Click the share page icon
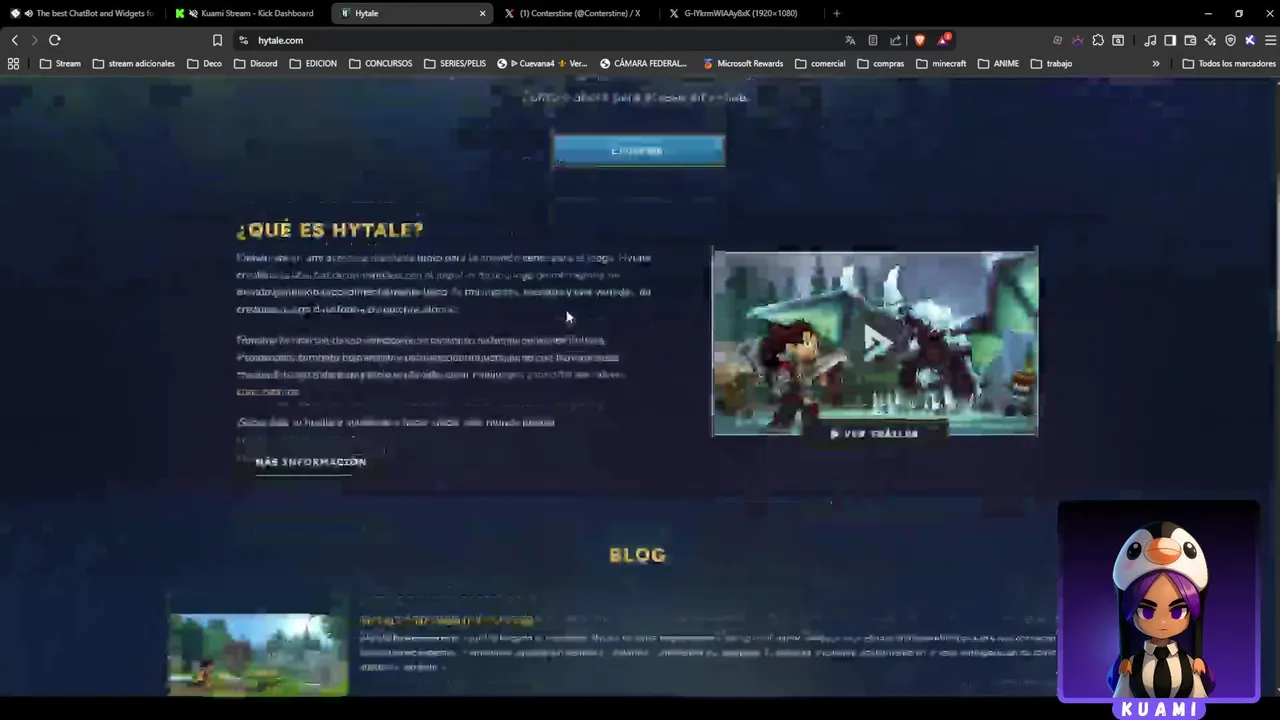This screenshot has height=720, width=1280. (x=895, y=40)
